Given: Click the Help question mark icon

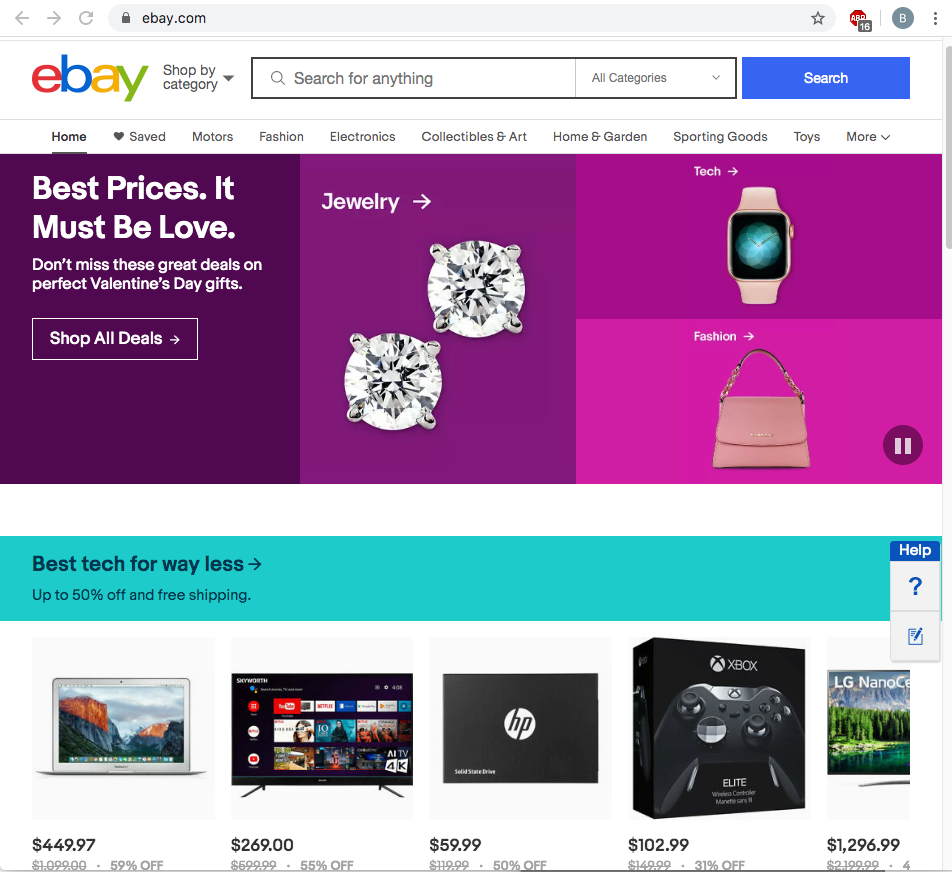Looking at the screenshot, I should 914,587.
